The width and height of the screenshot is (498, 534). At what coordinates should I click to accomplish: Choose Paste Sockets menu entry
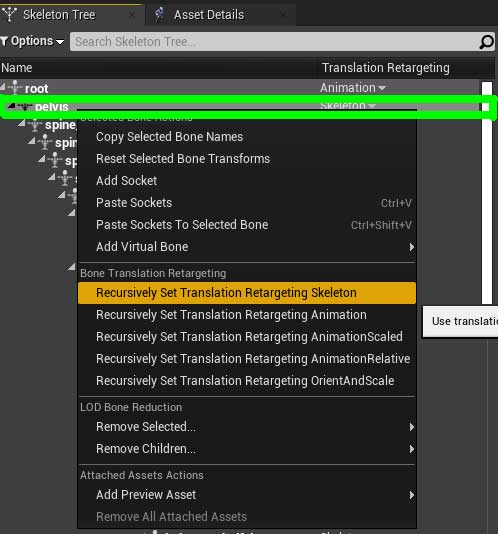pos(247,203)
